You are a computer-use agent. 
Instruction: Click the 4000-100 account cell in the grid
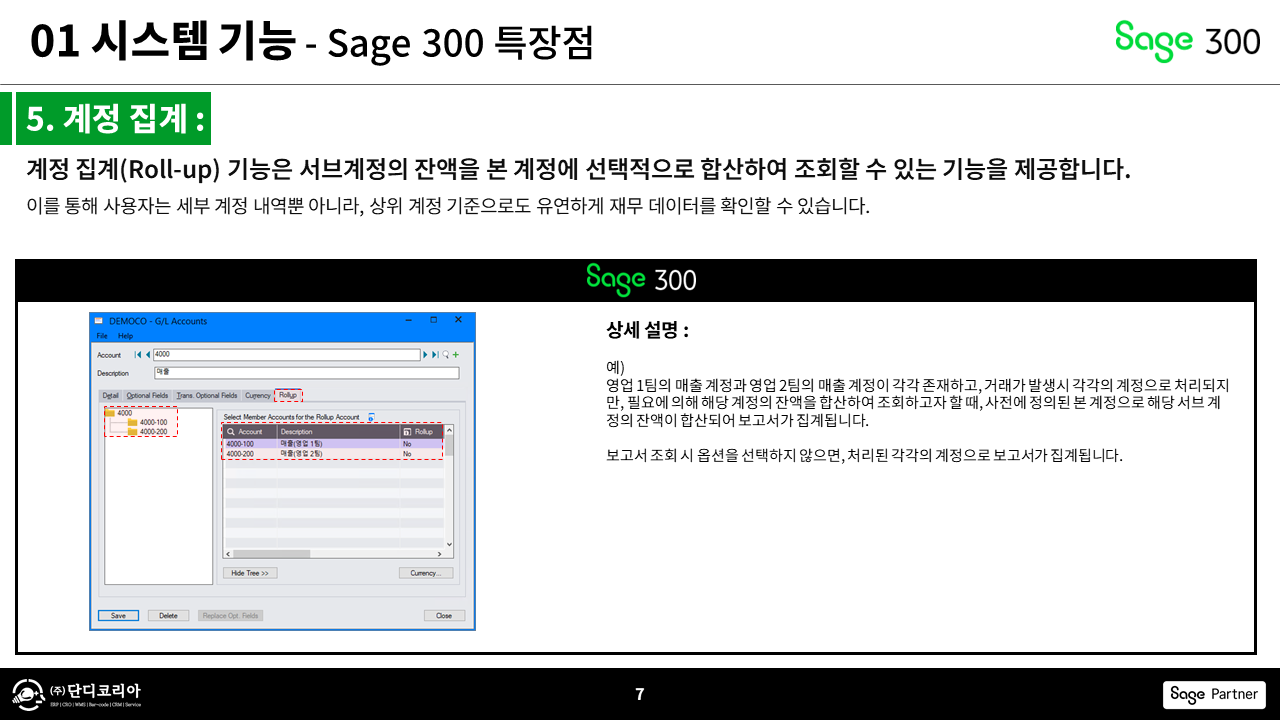click(x=250, y=443)
